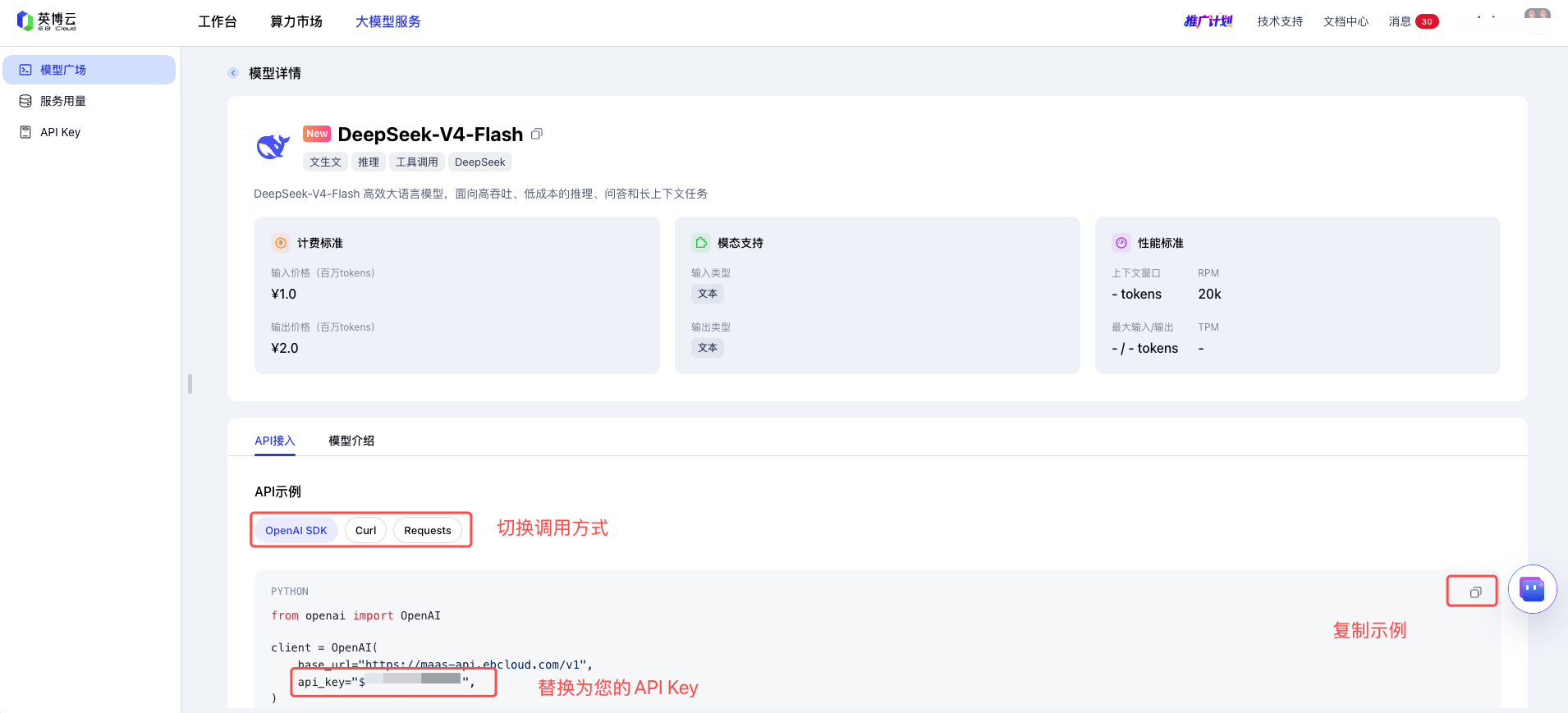Click the 模型详情 page heading
The image size is (1568, 713).
pos(275,73)
